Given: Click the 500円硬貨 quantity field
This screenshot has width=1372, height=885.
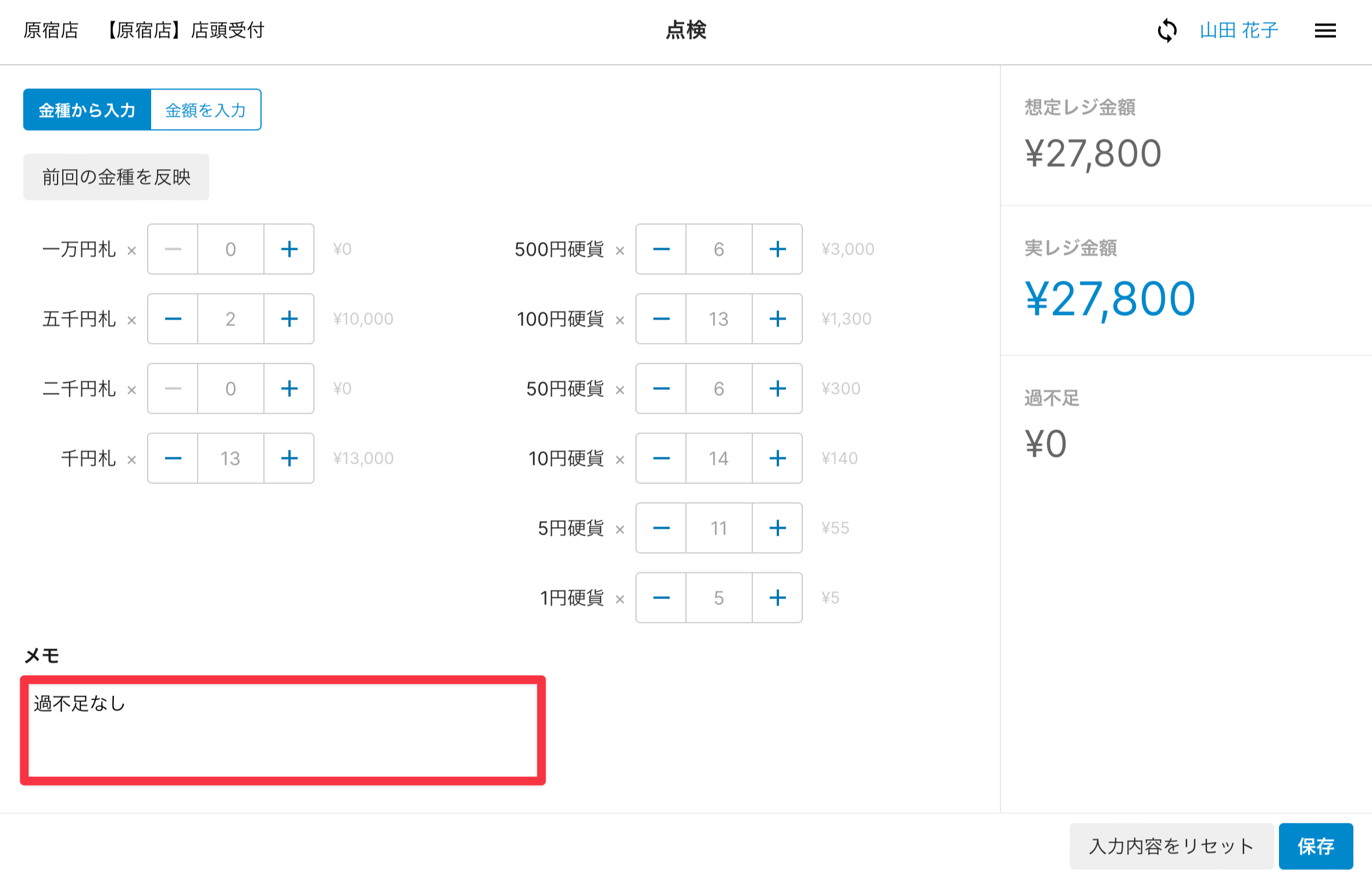Looking at the screenshot, I should (x=719, y=249).
